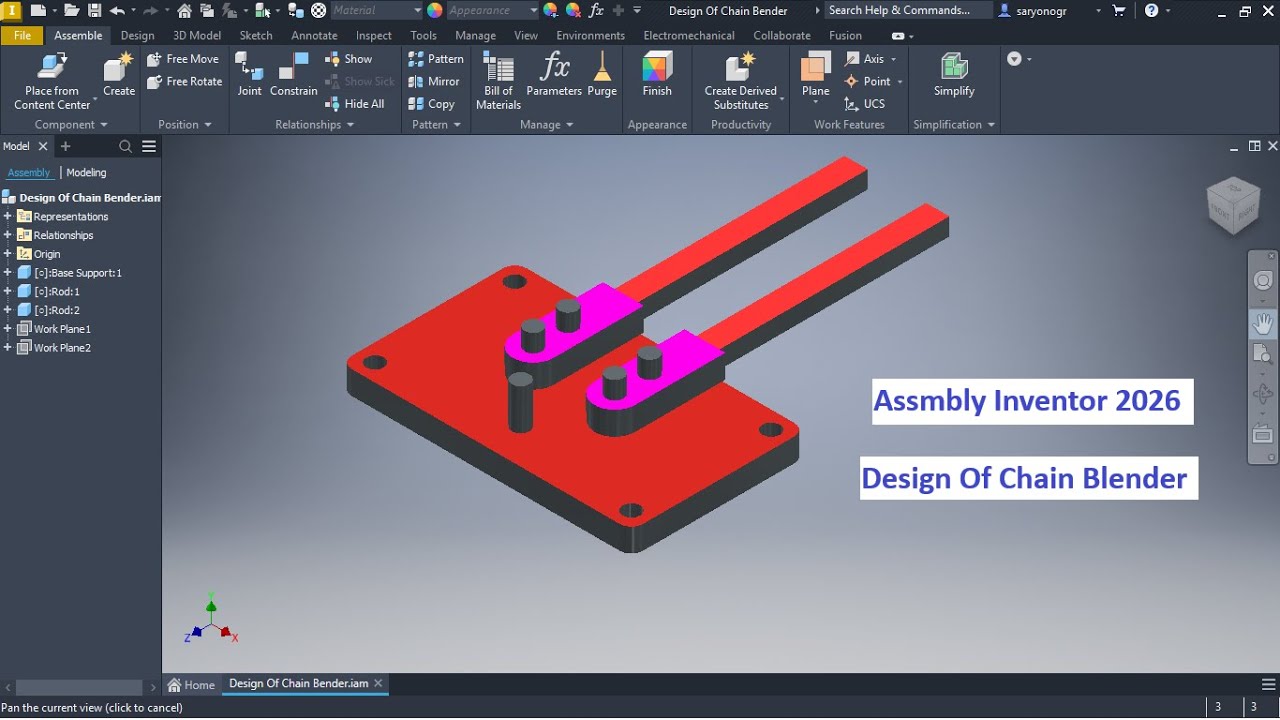Go to the Home document tab
The image size is (1280, 720).
coord(191,685)
